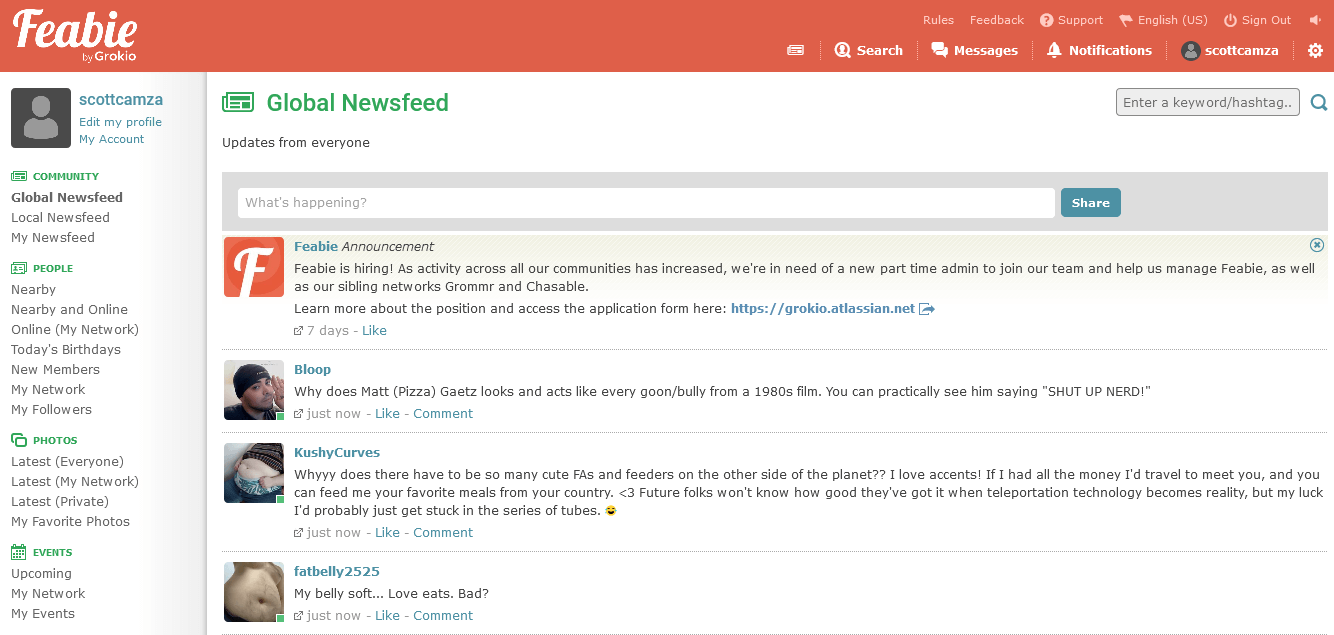Click the Feabie logo
Image resolution: width=1334 pixels, height=635 pixels.
pyautogui.click(x=75, y=35)
